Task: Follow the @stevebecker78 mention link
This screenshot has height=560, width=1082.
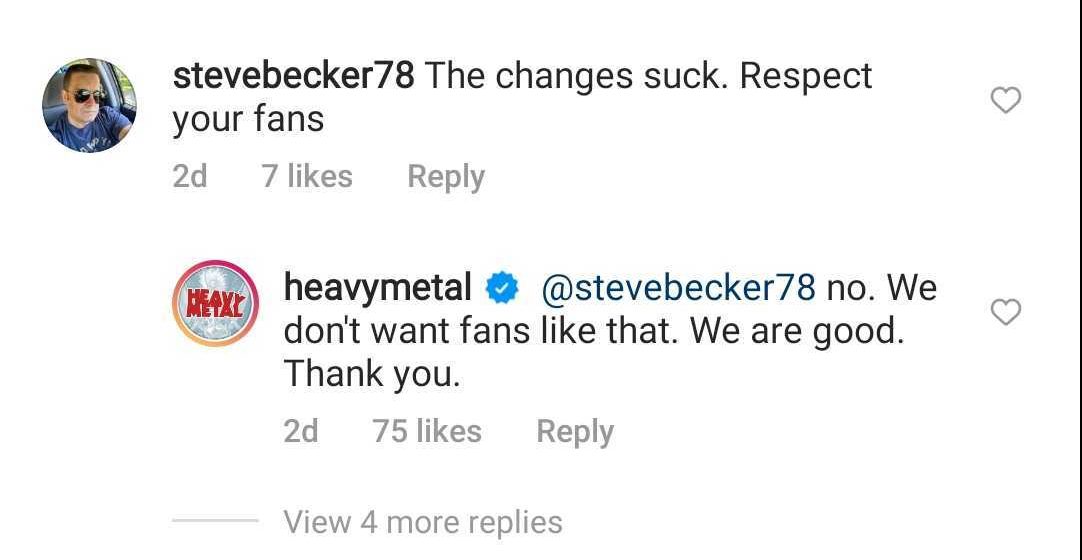Action: pyautogui.click(x=678, y=288)
